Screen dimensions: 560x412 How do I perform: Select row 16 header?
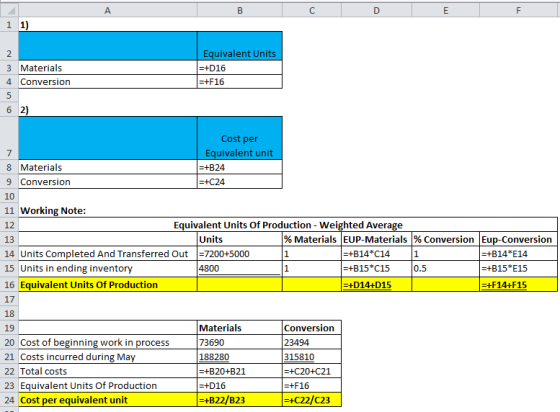(x=9, y=285)
